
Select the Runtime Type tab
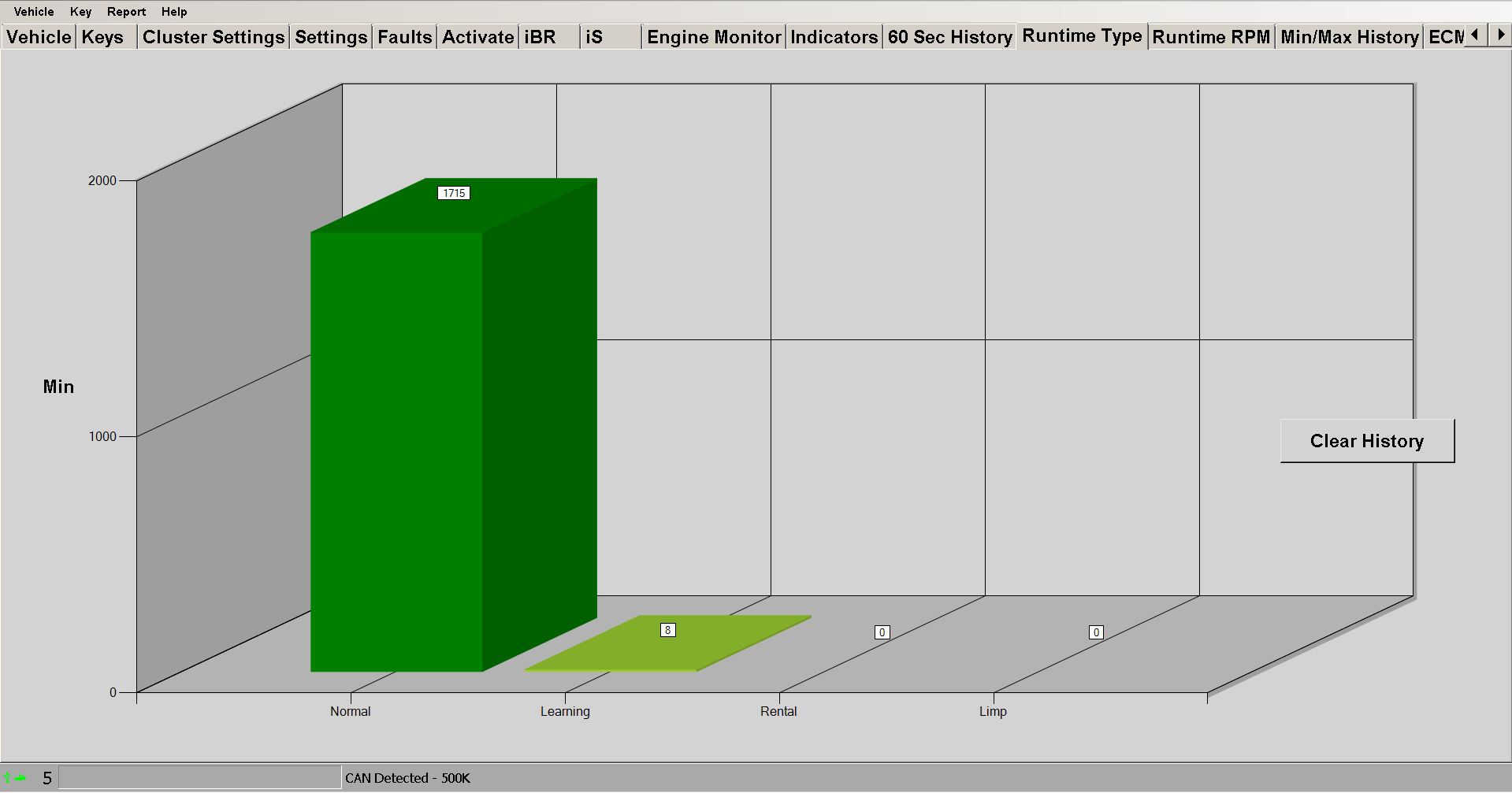(x=1082, y=35)
